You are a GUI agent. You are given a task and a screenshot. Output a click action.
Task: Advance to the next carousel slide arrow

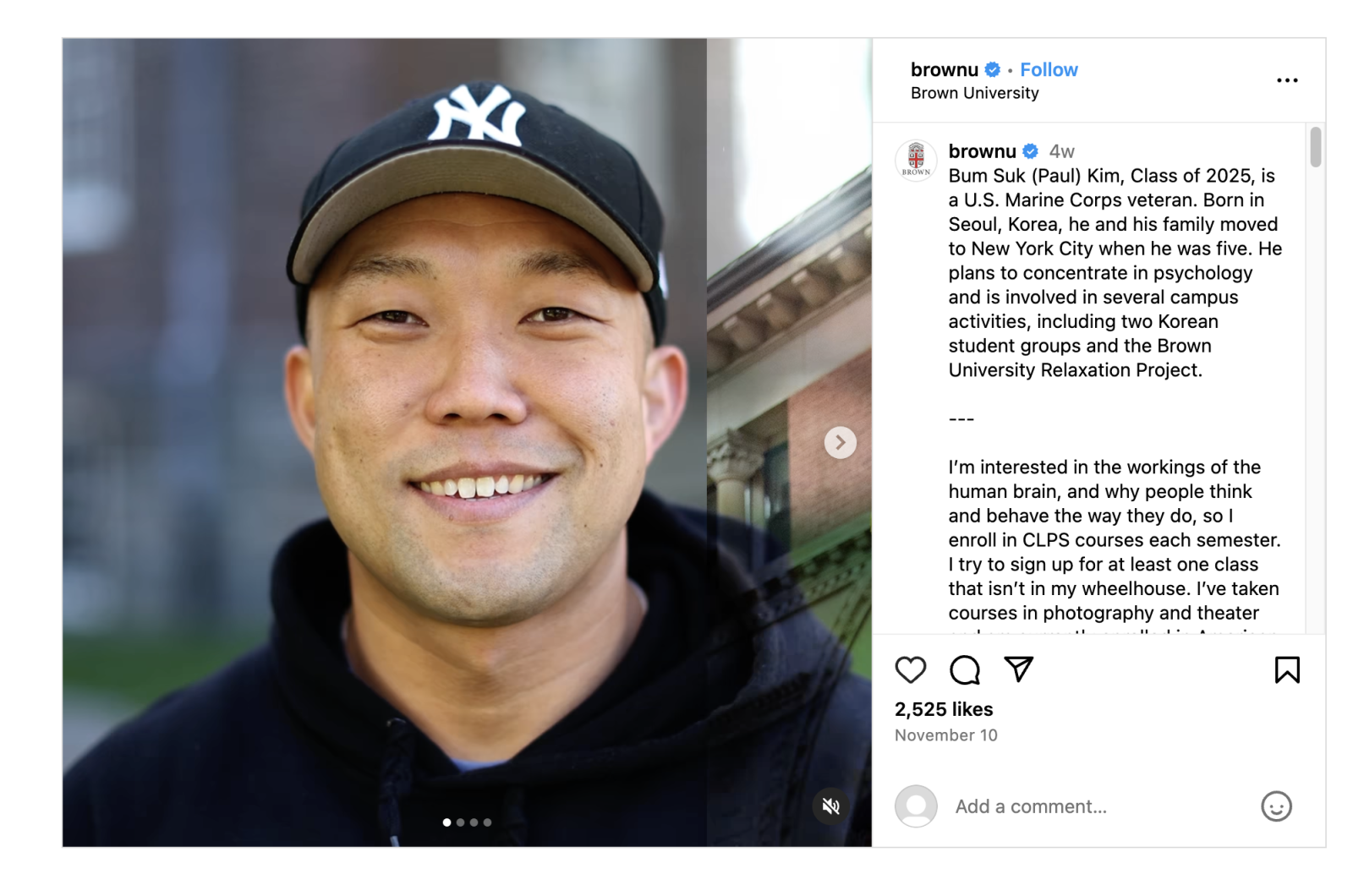click(x=840, y=442)
